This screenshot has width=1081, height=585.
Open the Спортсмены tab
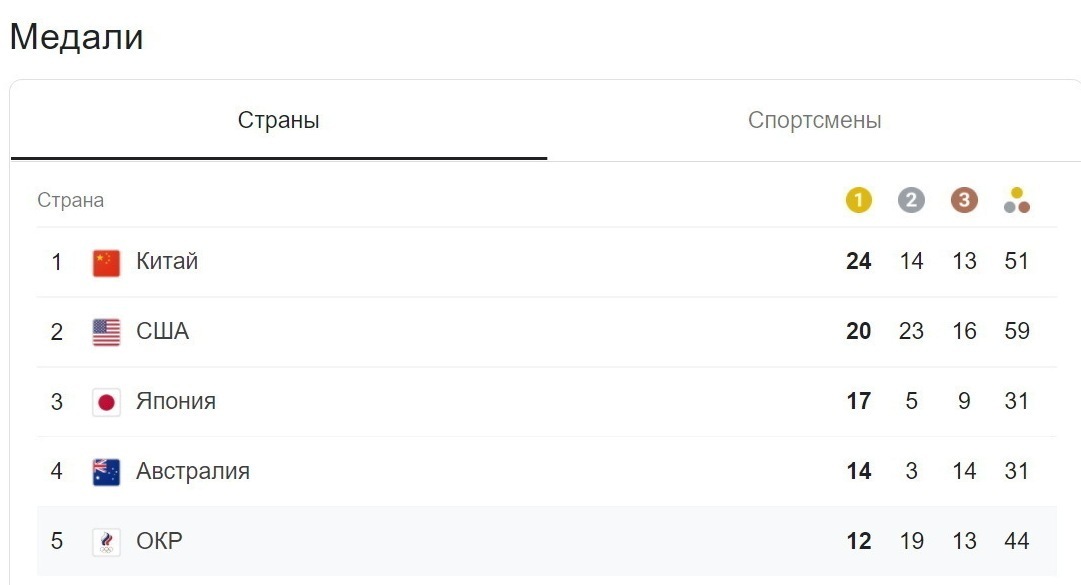click(x=814, y=121)
